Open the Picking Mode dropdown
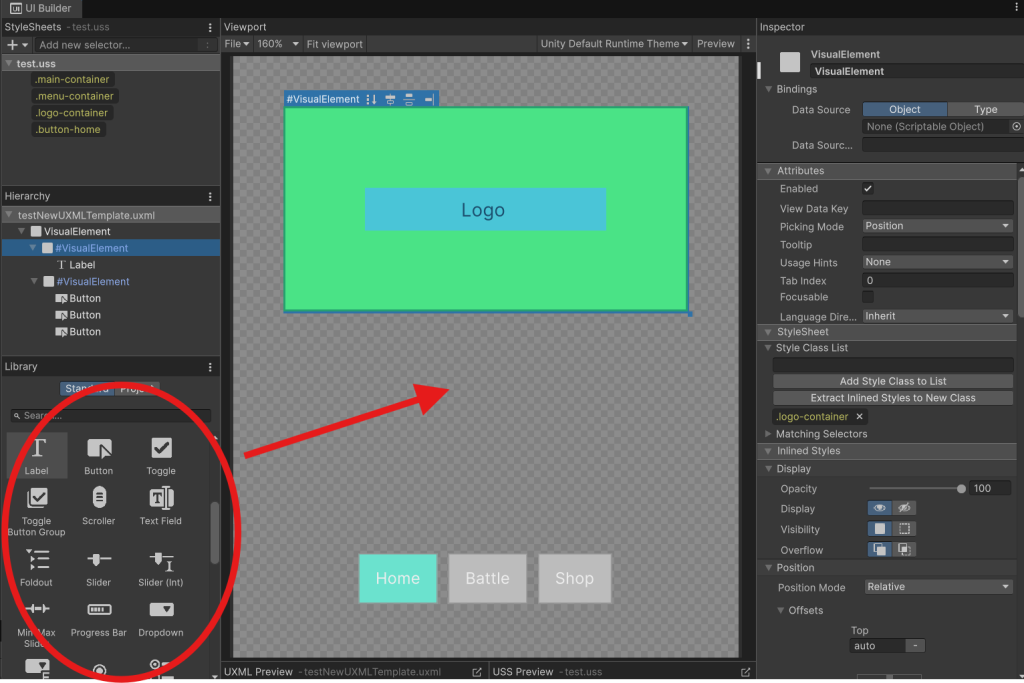Screen dimensions: 1024x683 (937, 226)
